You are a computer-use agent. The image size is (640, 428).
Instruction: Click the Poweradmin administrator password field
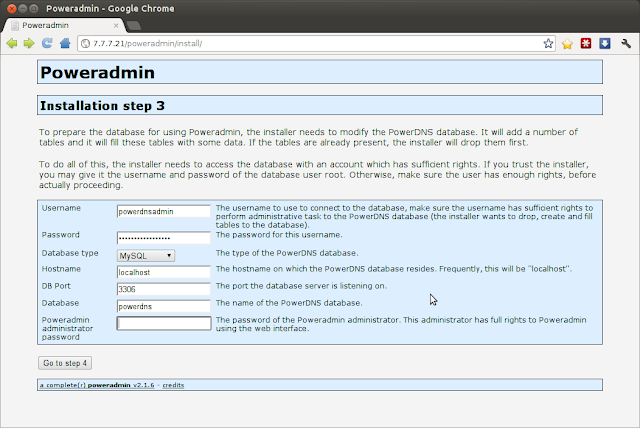164,324
